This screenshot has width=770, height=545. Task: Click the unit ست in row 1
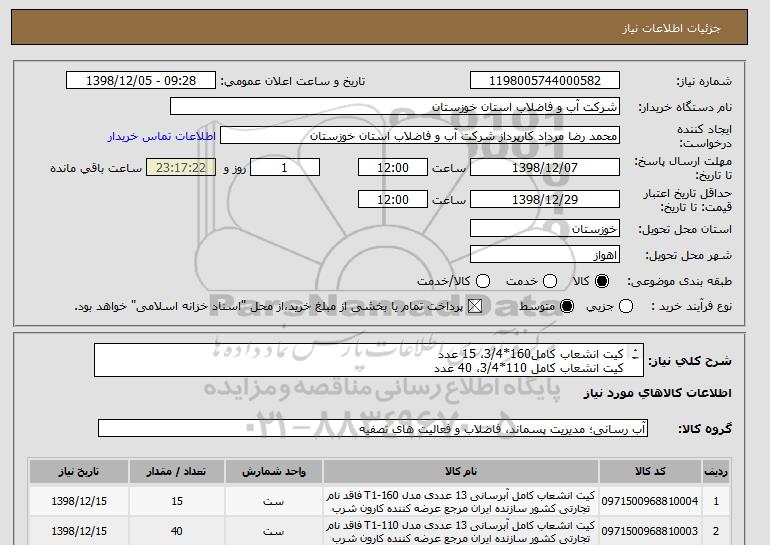[x=274, y=502]
